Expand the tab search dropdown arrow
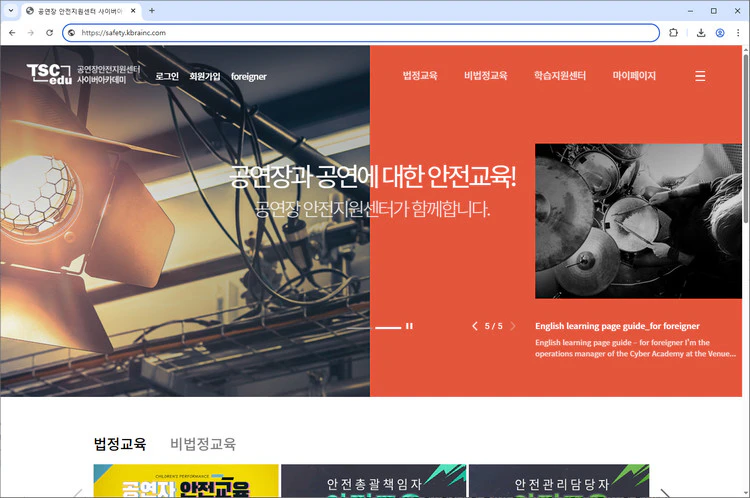 pyautogui.click(x=11, y=11)
